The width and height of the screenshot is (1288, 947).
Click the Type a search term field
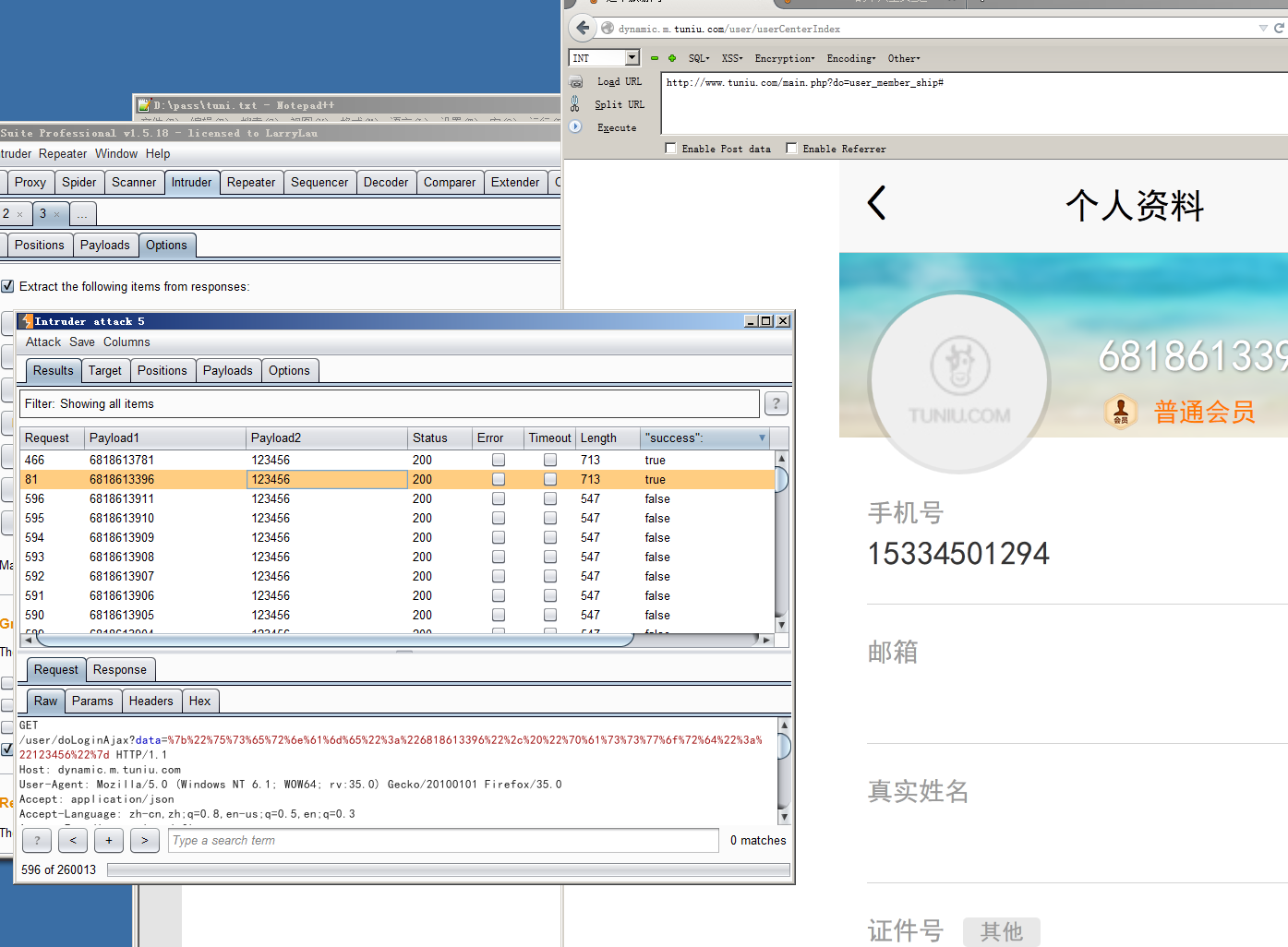click(x=443, y=840)
